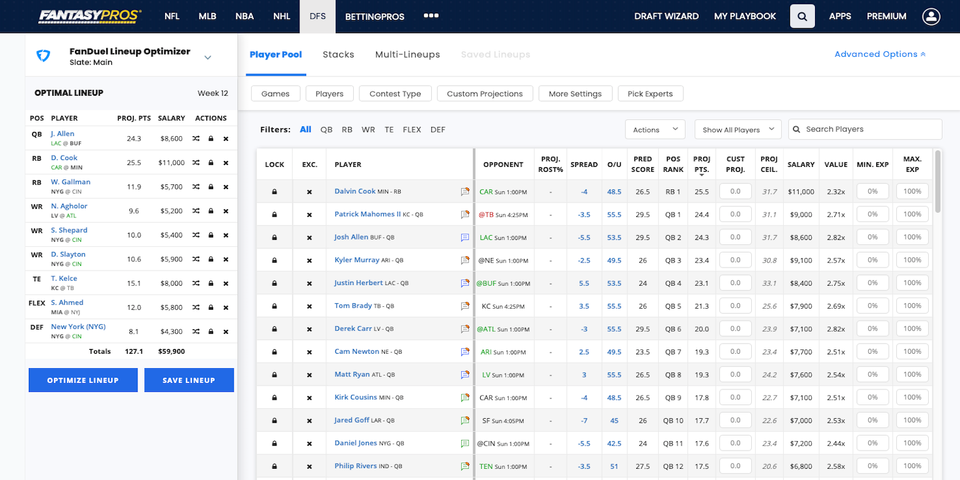Open My Playbook link
Viewport: 960px width, 480px height.
(x=744, y=17)
